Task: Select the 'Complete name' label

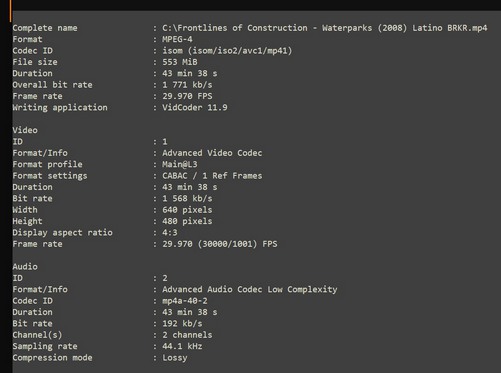Action: pos(45,28)
